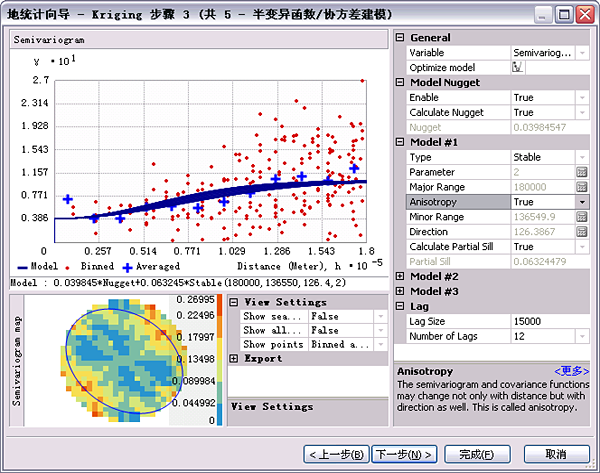Open the Anisotropy True/False dropdown
The height and width of the screenshot is (473, 600).
pos(581,202)
